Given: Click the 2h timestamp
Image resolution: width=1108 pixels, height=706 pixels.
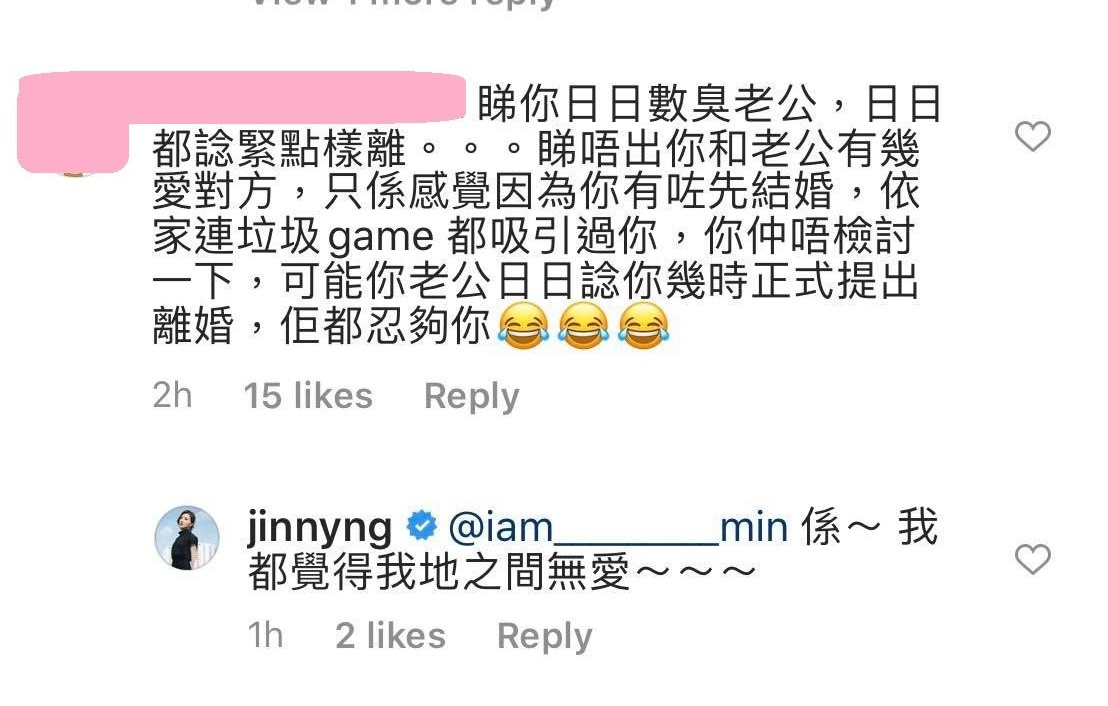Looking at the screenshot, I should (172, 396).
